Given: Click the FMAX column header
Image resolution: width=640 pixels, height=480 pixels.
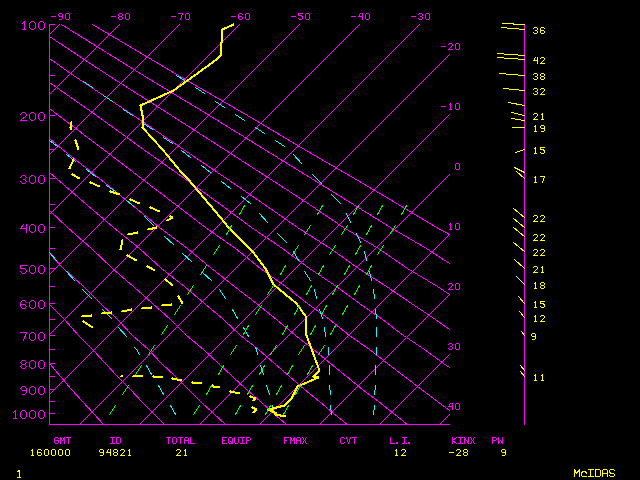Looking at the screenshot, I should [x=294, y=440].
